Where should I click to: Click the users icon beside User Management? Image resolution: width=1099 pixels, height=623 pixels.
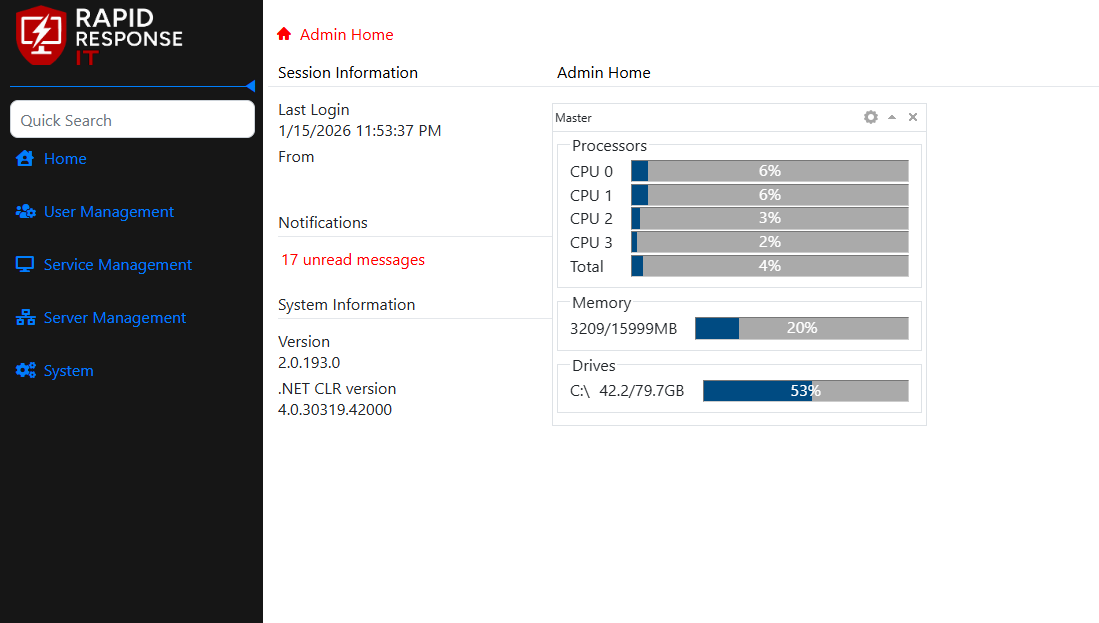click(25, 212)
